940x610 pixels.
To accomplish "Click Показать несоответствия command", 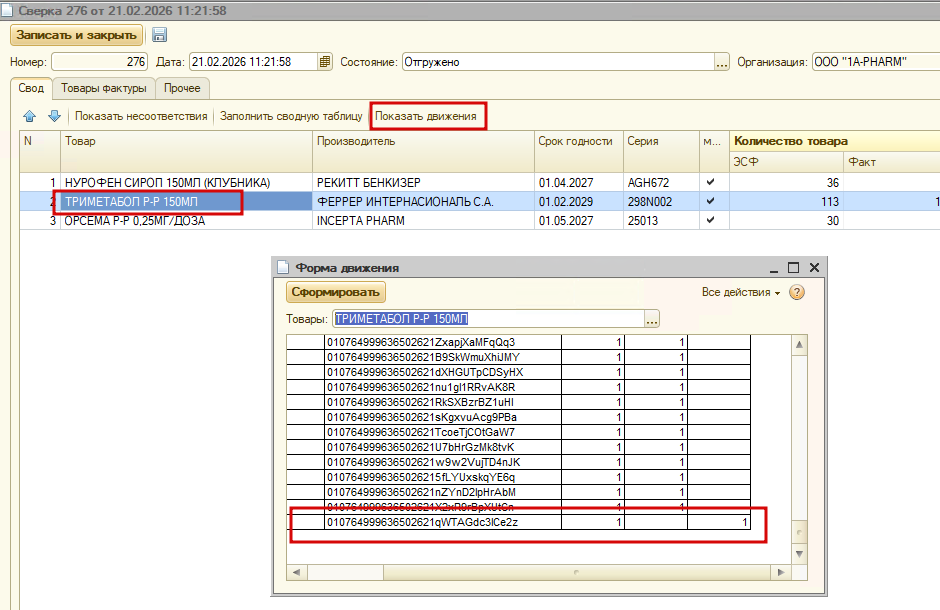I will pos(141,116).
